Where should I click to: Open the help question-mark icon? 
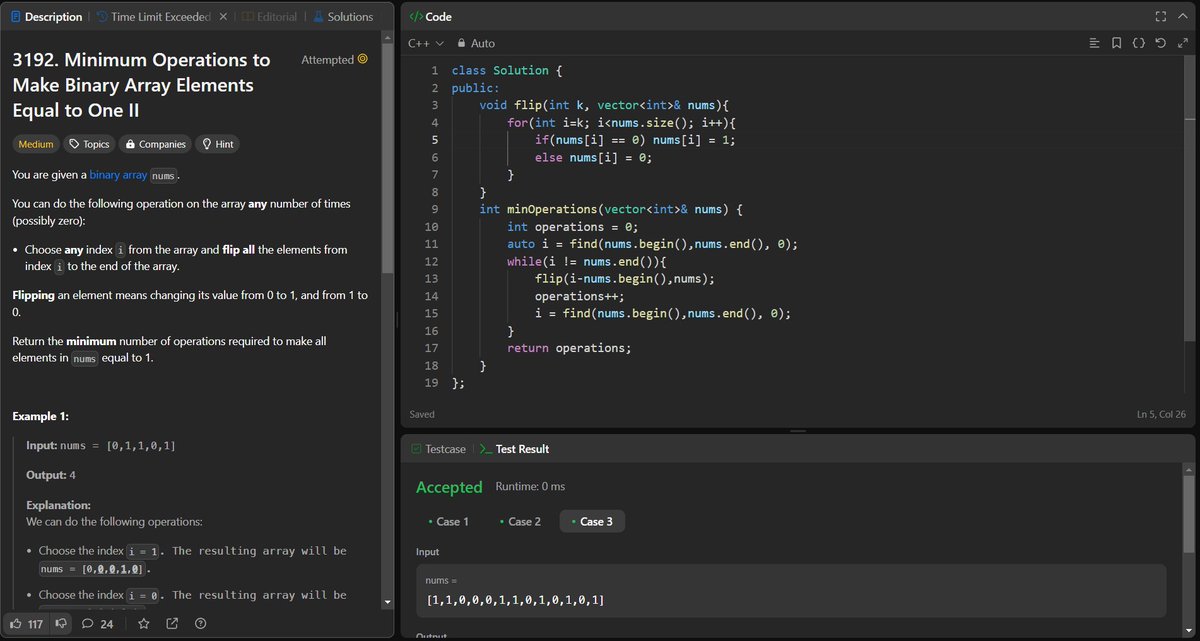click(200, 624)
